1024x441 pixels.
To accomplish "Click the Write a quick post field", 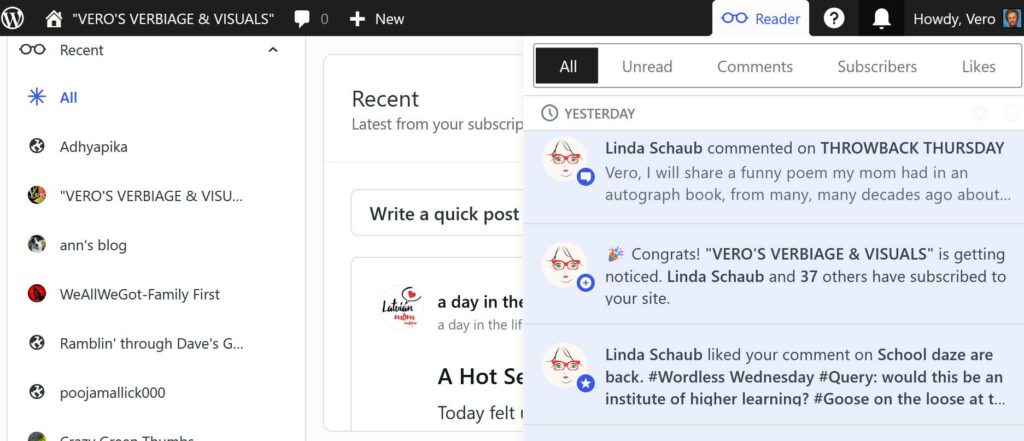I will (x=438, y=213).
